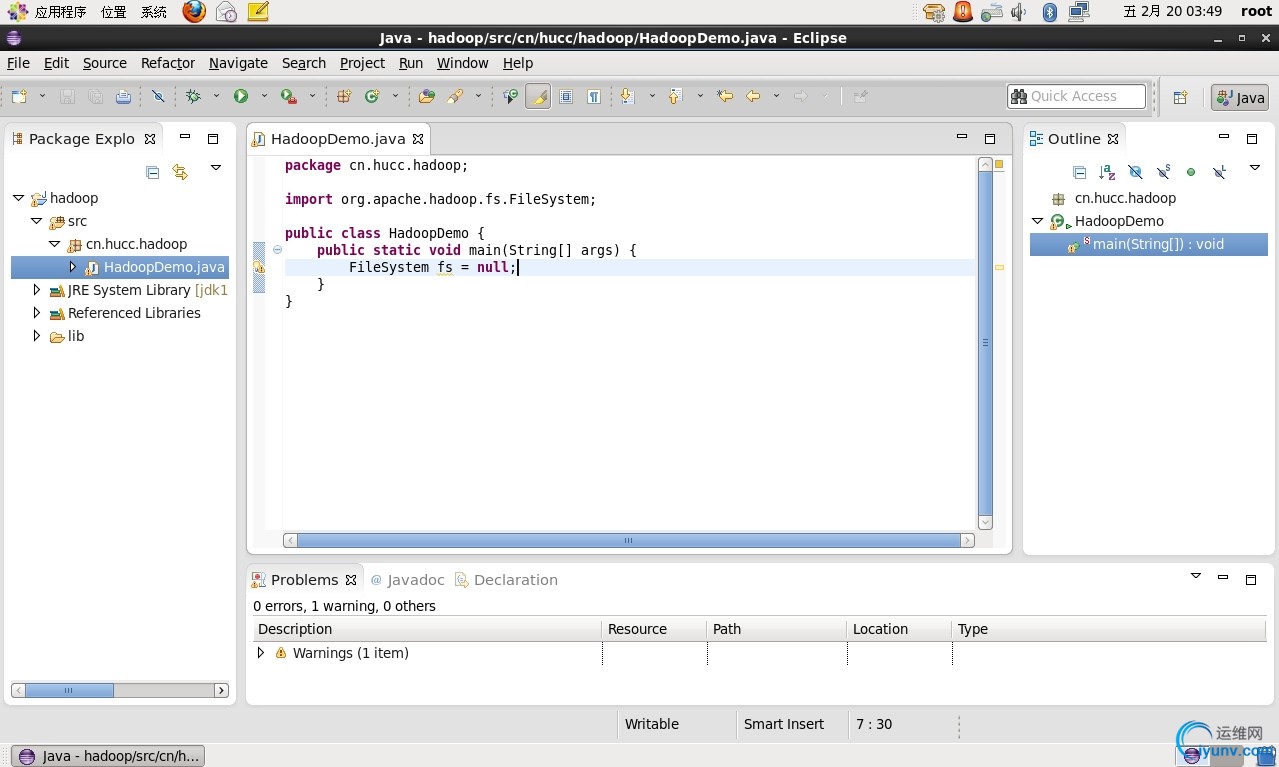Toggle Block Selection Mode icon

click(566, 96)
